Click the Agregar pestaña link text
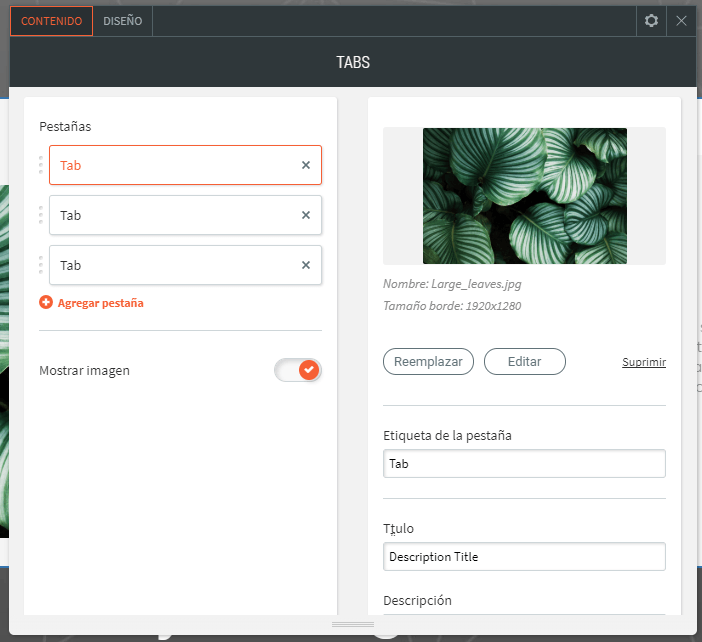702x642 pixels. tap(101, 303)
